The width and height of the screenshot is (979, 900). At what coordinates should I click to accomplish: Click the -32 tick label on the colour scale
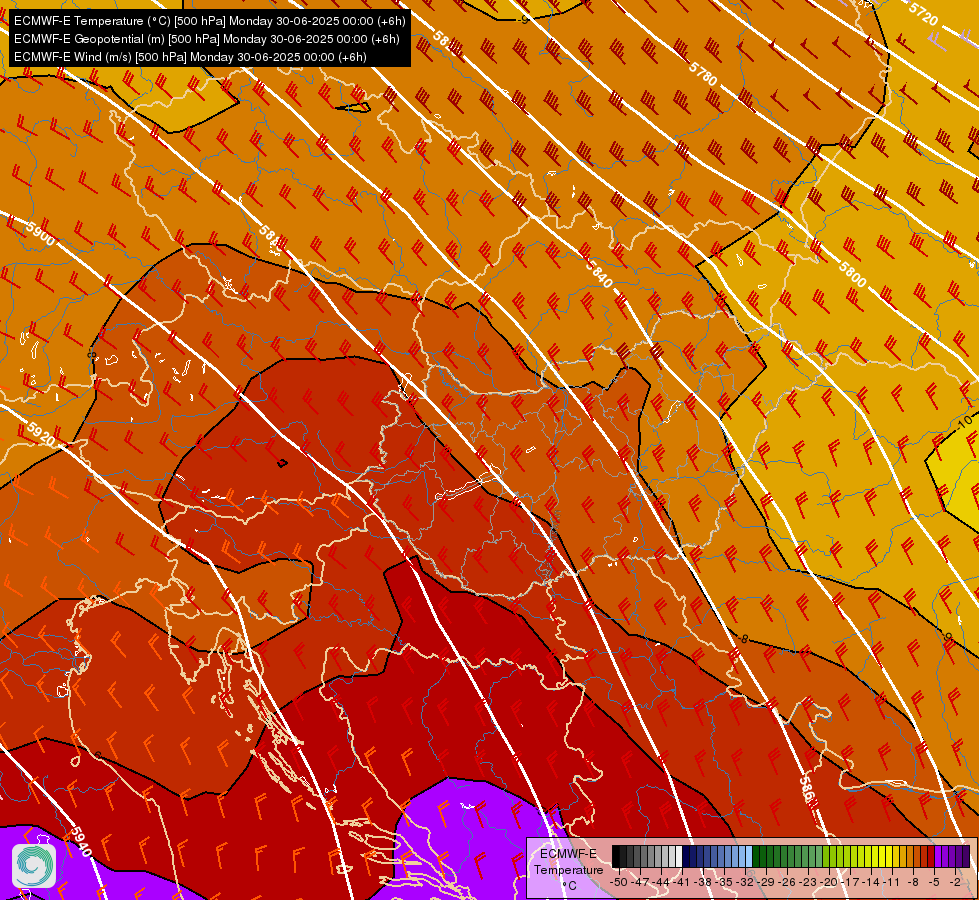(745, 882)
